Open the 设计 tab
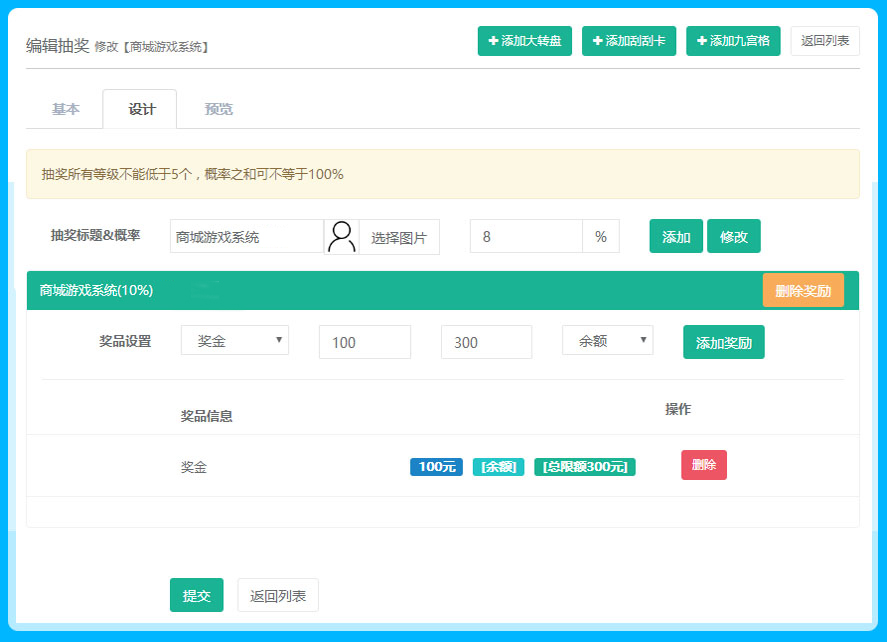Viewport: 887px width, 642px height. [141, 109]
